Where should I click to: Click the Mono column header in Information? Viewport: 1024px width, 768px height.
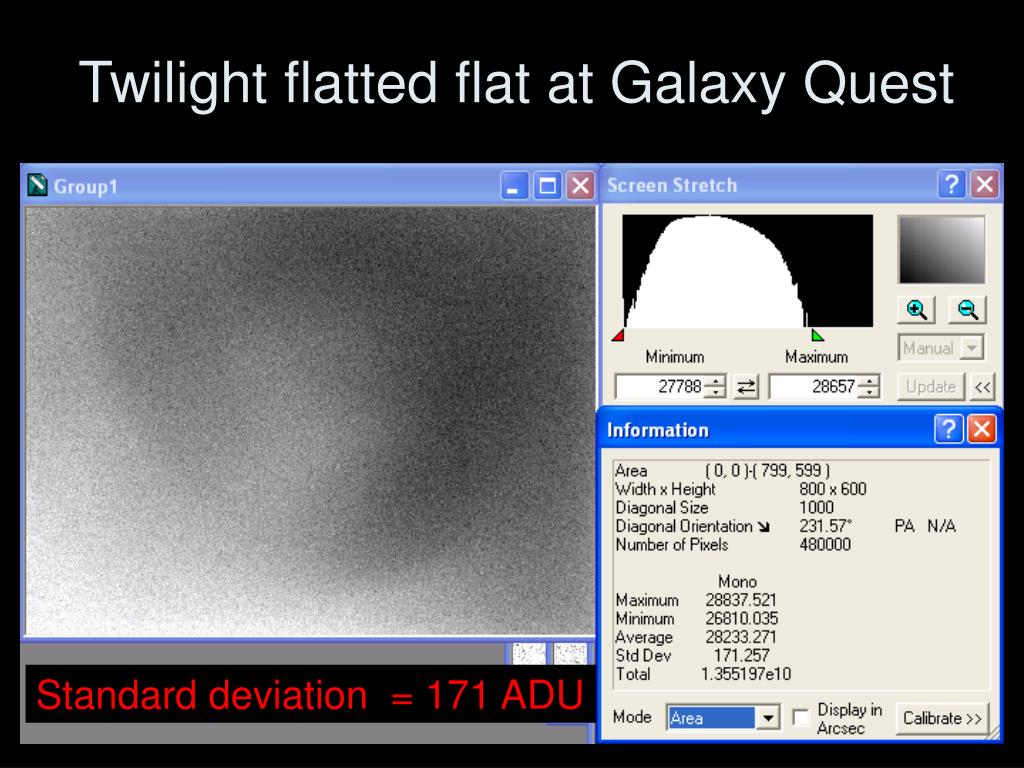pyautogui.click(x=737, y=581)
